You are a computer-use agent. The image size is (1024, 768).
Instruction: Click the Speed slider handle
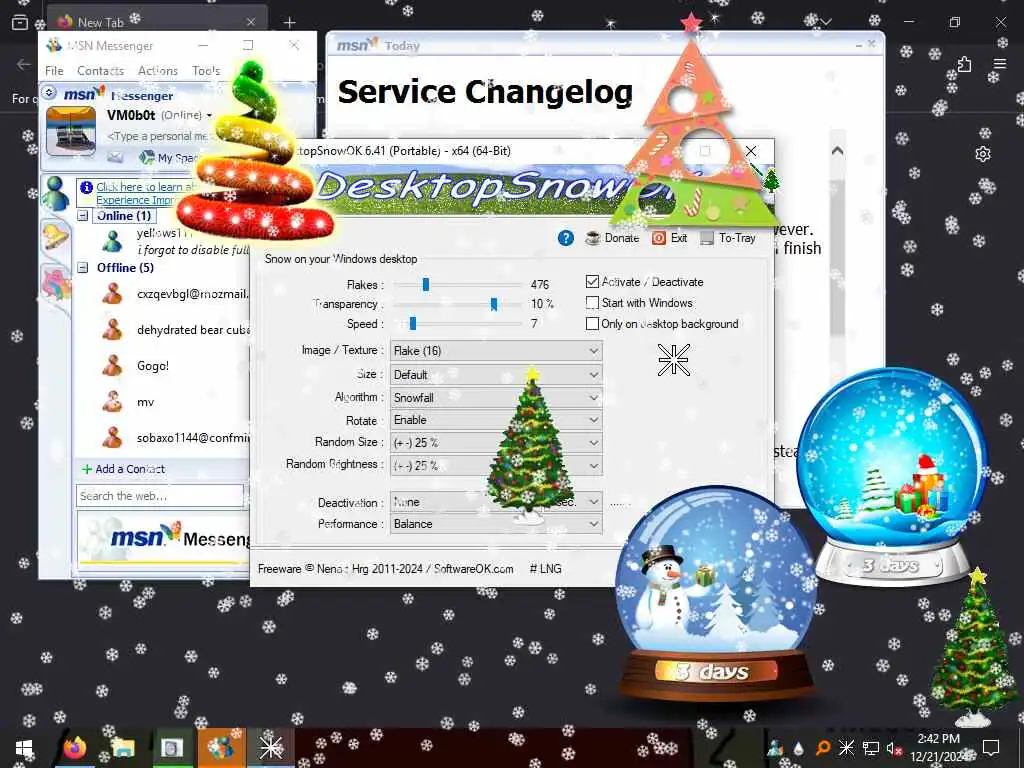[x=413, y=323]
